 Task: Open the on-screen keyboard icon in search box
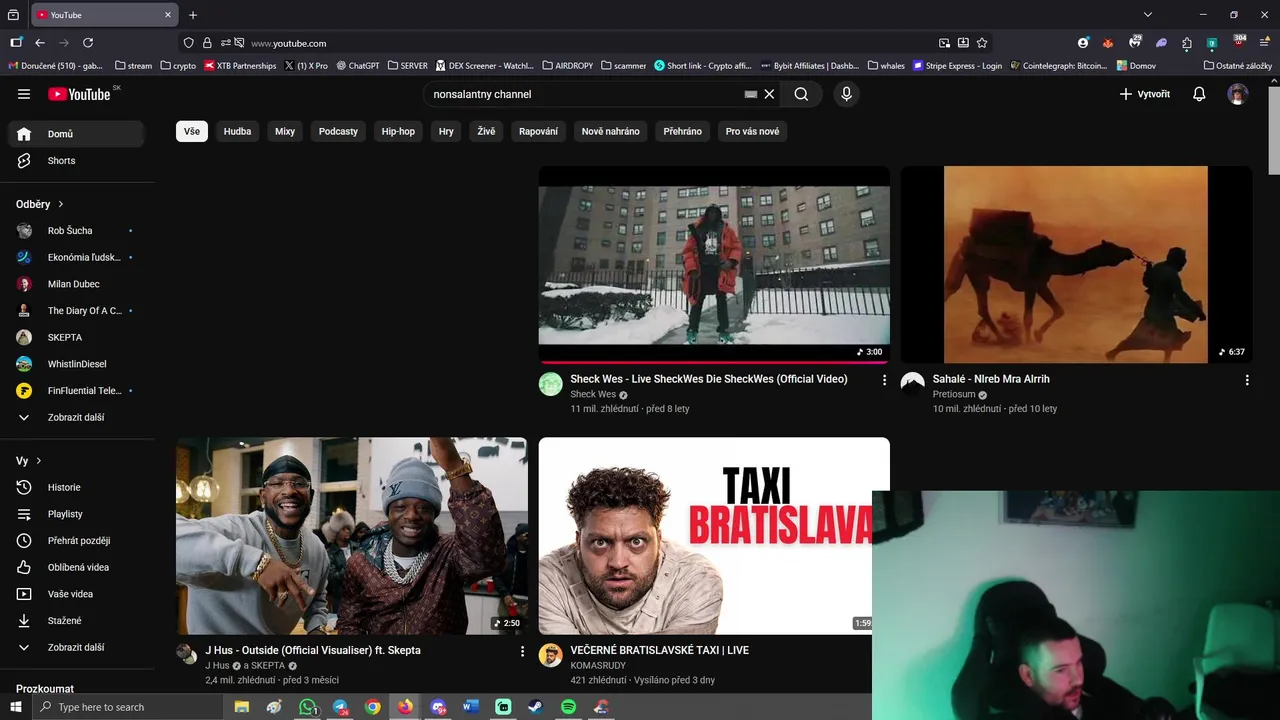(751, 94)
